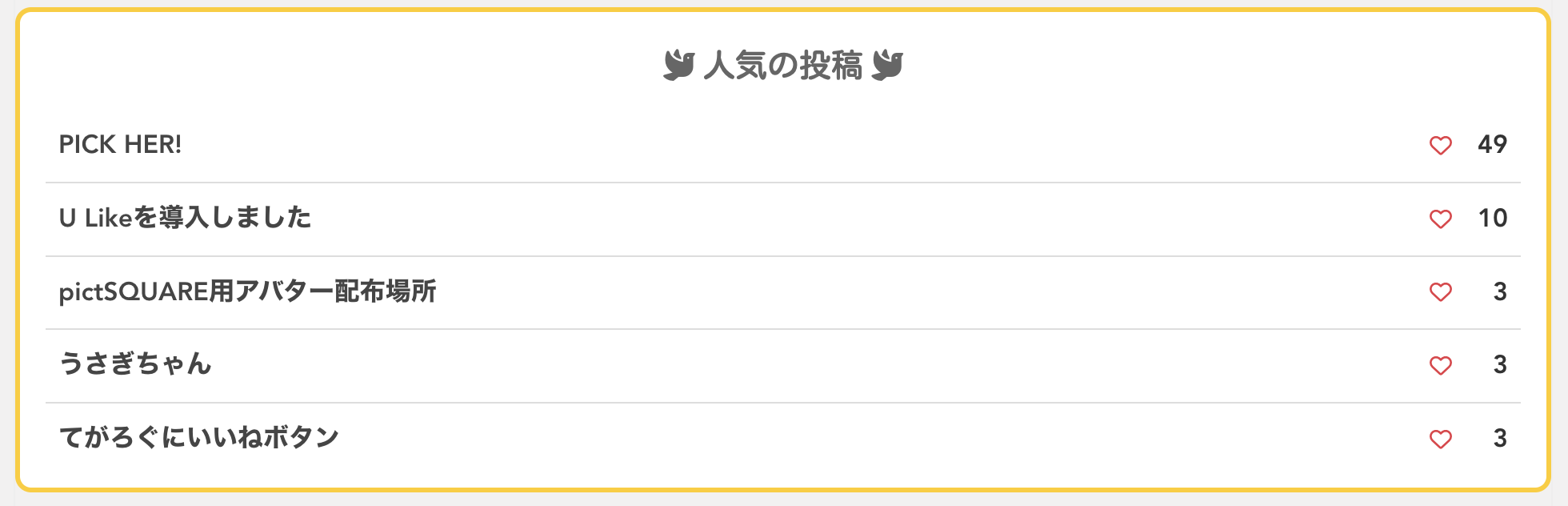The height and width of the screenshot is (506, 1568).
Task: Open the うさぎちゃん post
Action: pyautogui.click(x=135, y=364)
